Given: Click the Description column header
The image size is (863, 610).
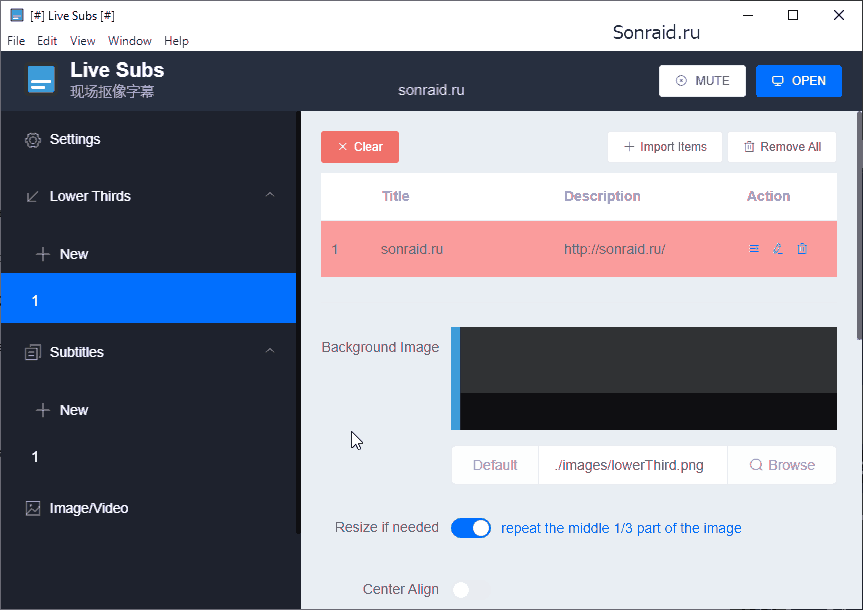Looking at the screenshot, I should click(602, 197).
